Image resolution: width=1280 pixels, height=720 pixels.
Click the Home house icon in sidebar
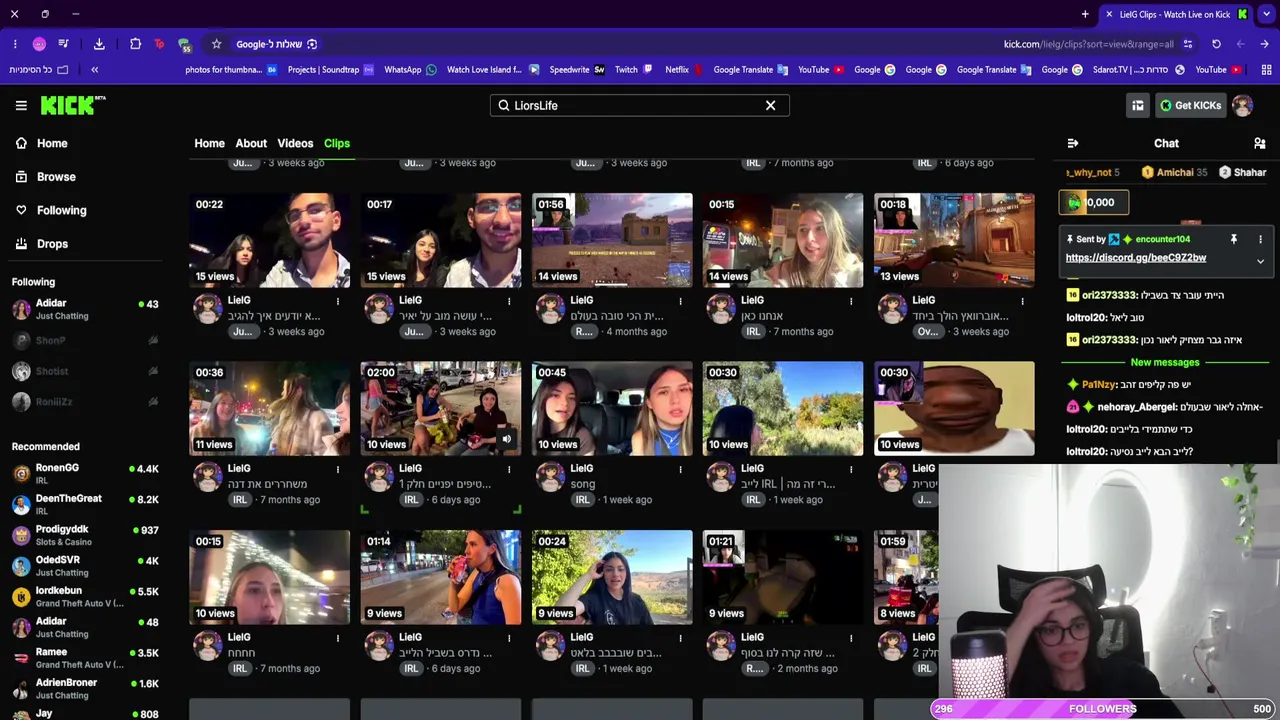[x=21, y=143]
